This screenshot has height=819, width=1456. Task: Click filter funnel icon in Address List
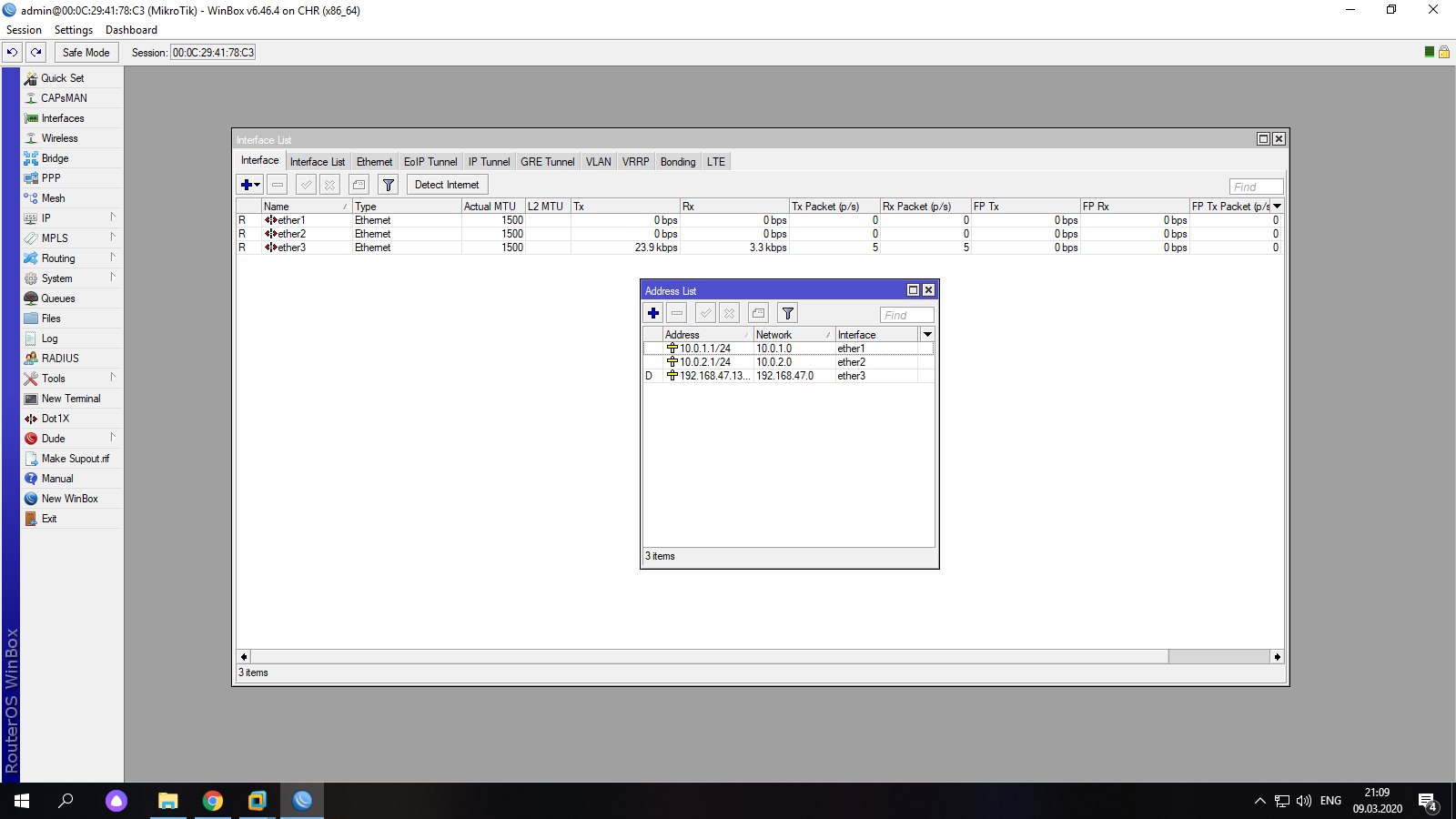(x=788, y=313)
